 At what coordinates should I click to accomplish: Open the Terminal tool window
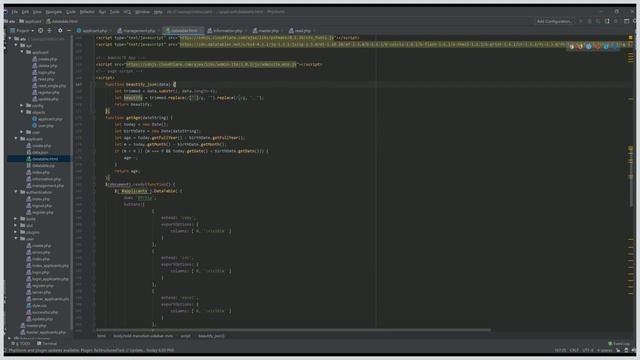pyautogui.click(x=47, y=344)
